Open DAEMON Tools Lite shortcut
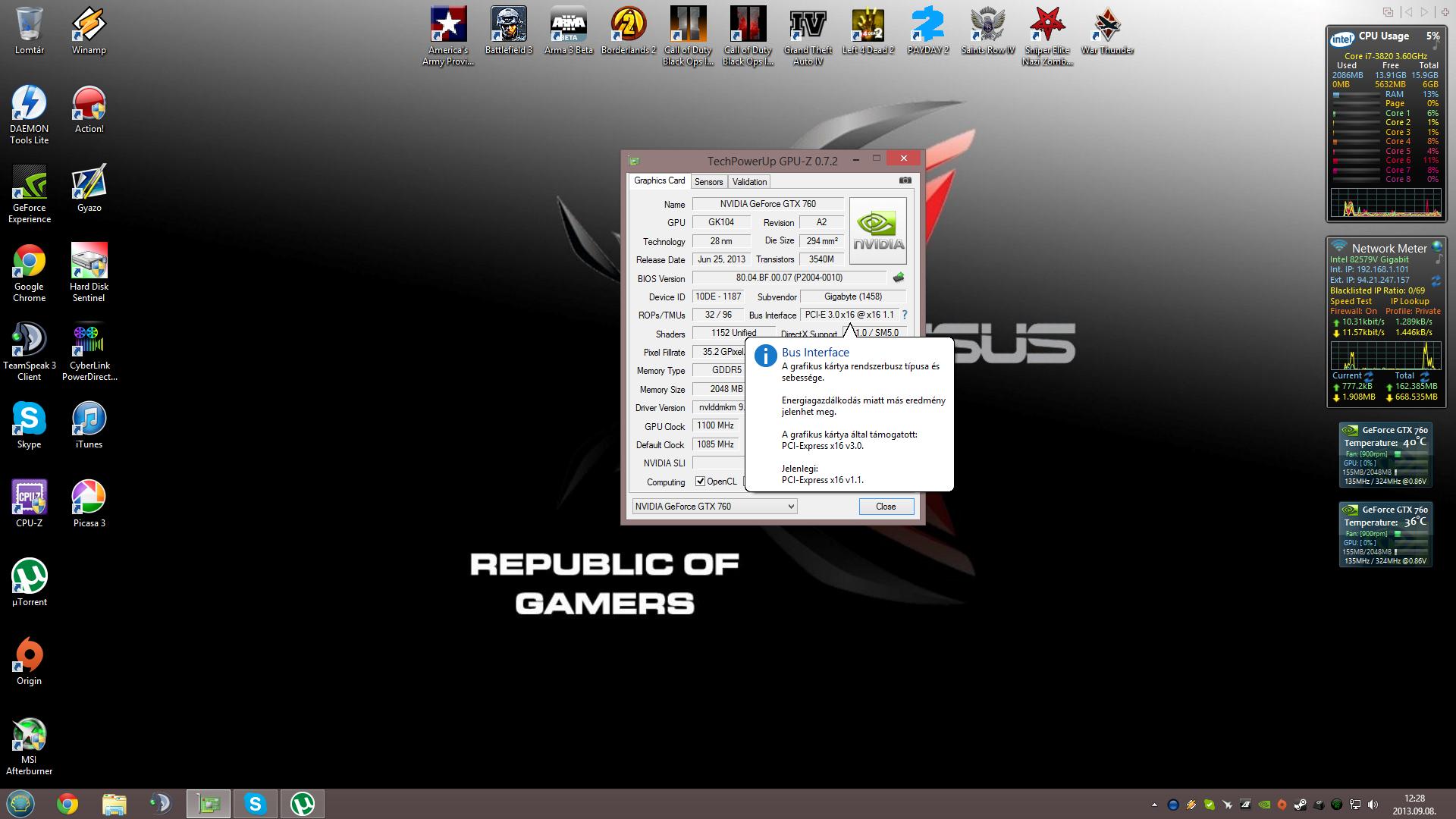1456x819 pixels. tap(29, 115)
